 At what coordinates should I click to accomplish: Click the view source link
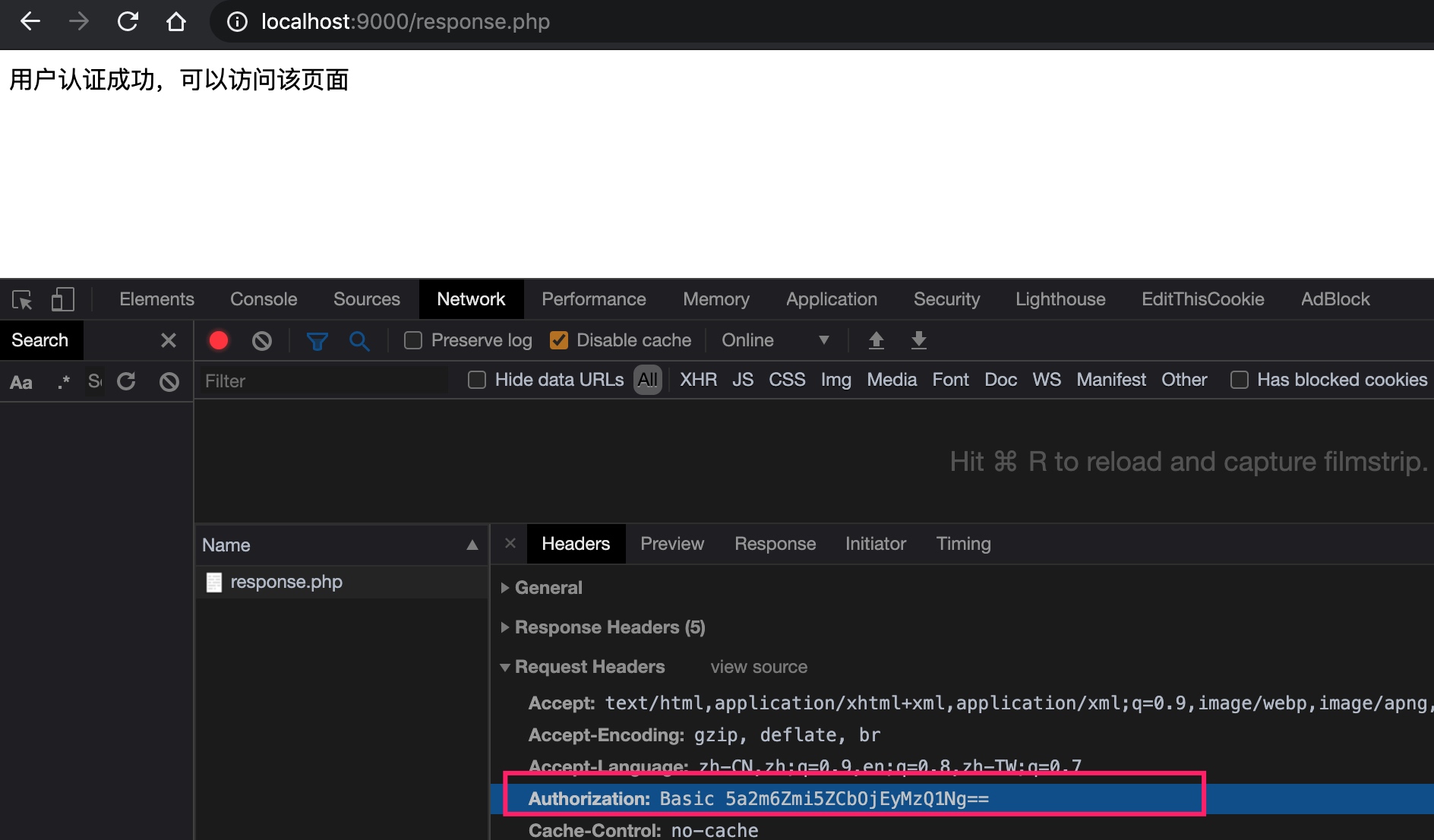pyautogui.click(x=759, y=667)
